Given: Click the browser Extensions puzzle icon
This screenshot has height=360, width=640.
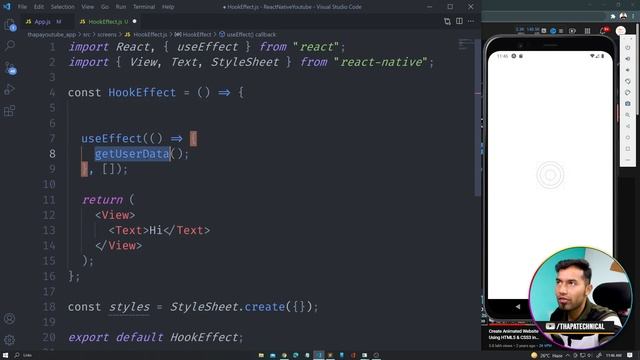Looking at the screenshot, I should click(x=613, y=16).
